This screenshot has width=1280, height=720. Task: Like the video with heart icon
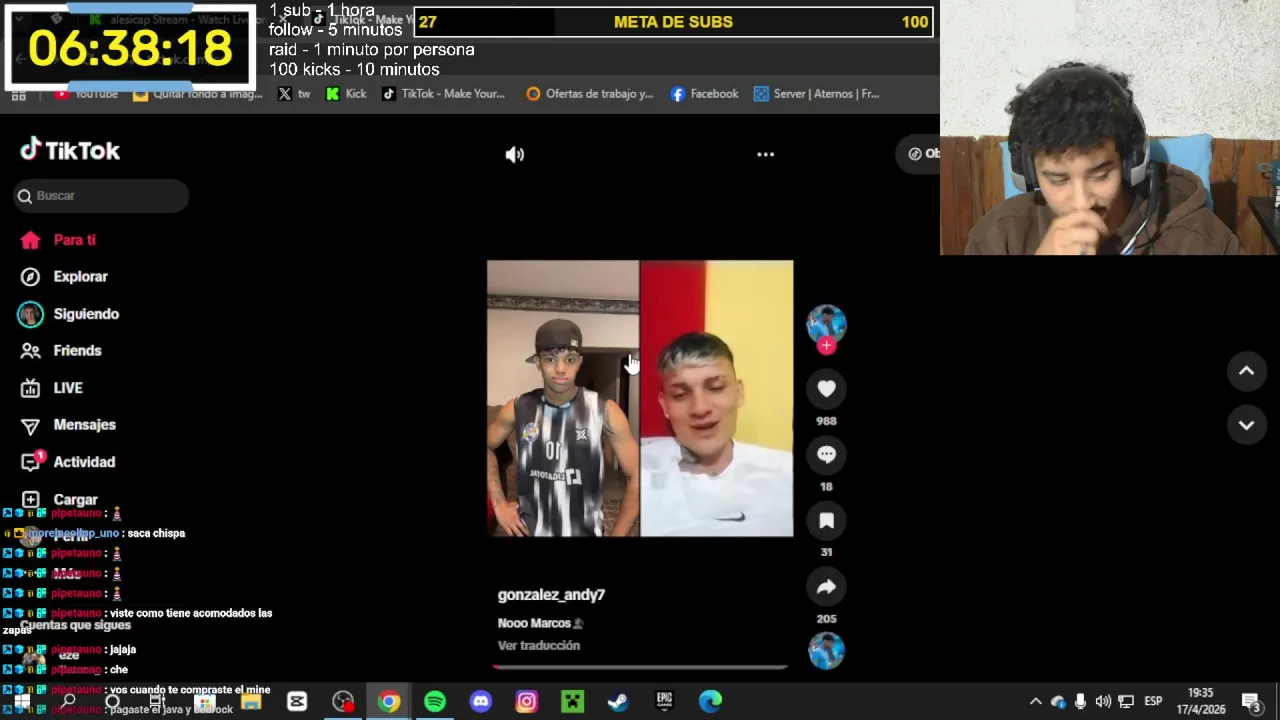coord(826,389)
